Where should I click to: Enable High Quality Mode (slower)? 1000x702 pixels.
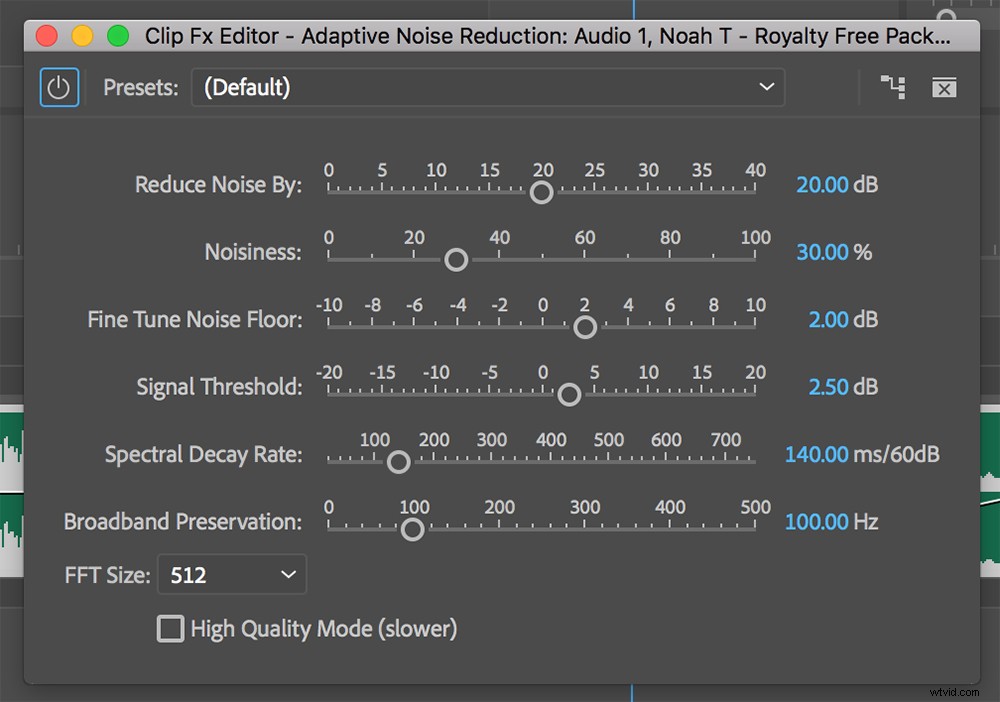[170, 629]
